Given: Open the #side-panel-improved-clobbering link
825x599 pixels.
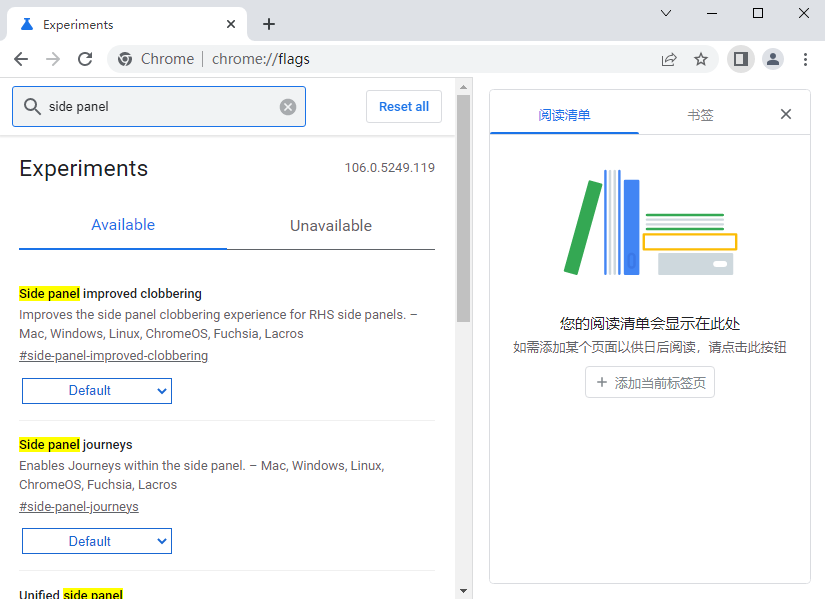Looking at the screenshot, I should pyautogui.click(x=114, y=356).
